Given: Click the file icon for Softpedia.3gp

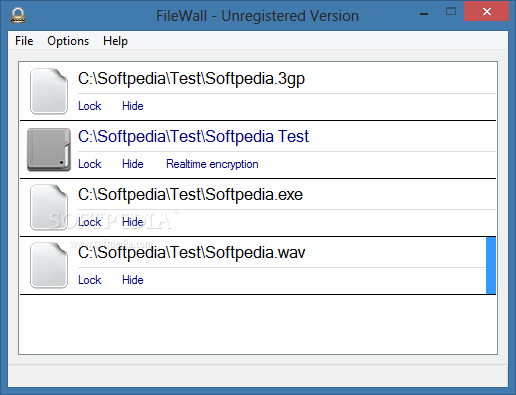Looking at the screenshot, I should [49, 91].
